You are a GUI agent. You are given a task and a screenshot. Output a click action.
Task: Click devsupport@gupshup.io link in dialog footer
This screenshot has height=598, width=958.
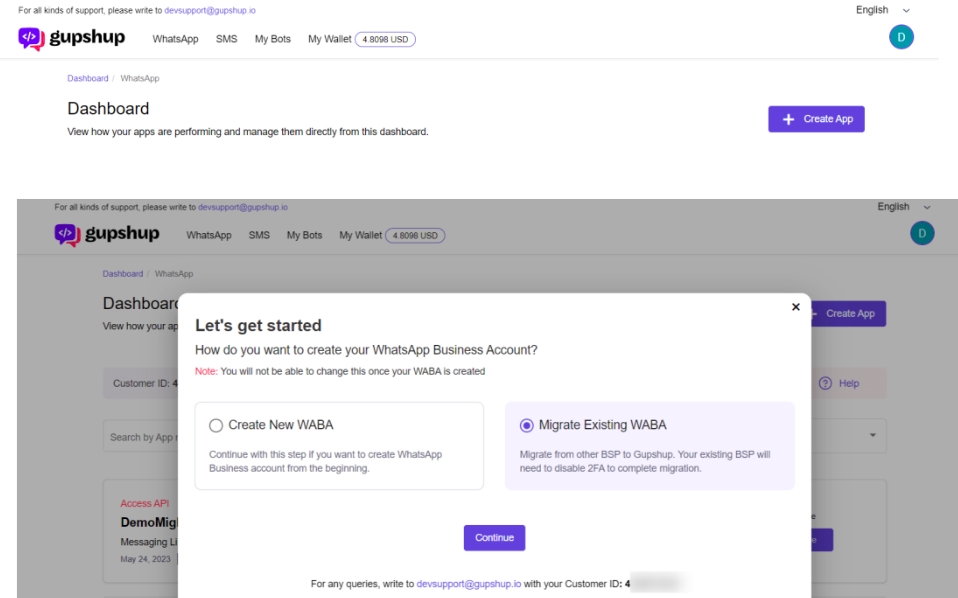point(469,584)
